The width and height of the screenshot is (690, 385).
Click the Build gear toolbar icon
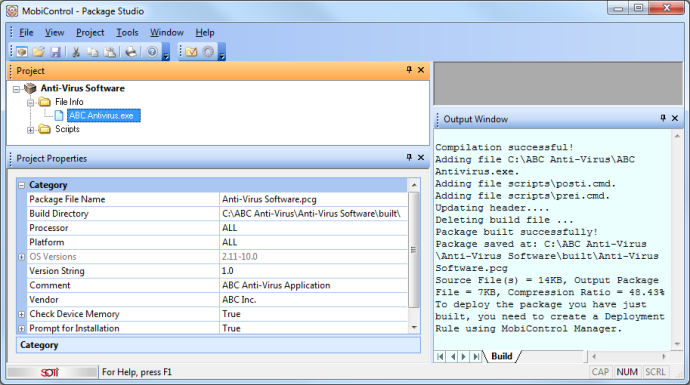[x=208, y=52]
